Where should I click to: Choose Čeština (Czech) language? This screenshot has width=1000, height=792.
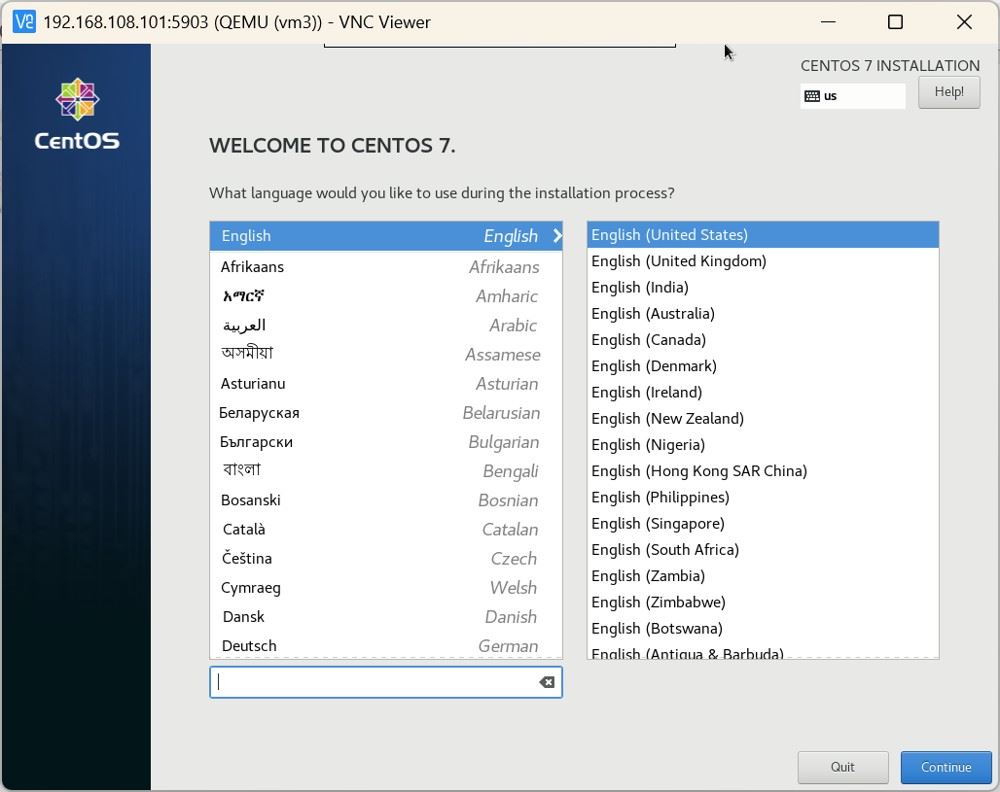(x=386, y=559)
